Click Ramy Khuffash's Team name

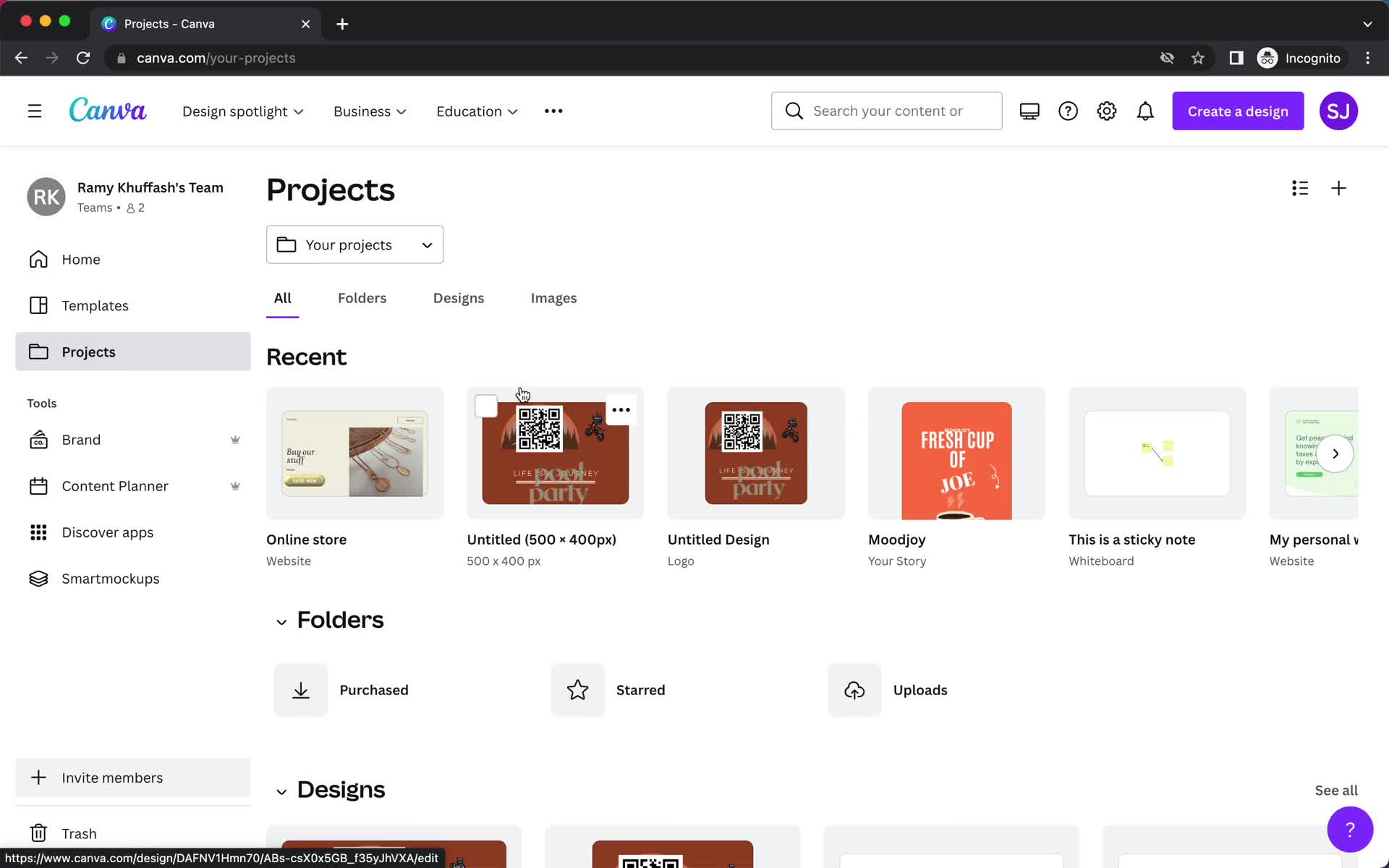tap(150, 187)
